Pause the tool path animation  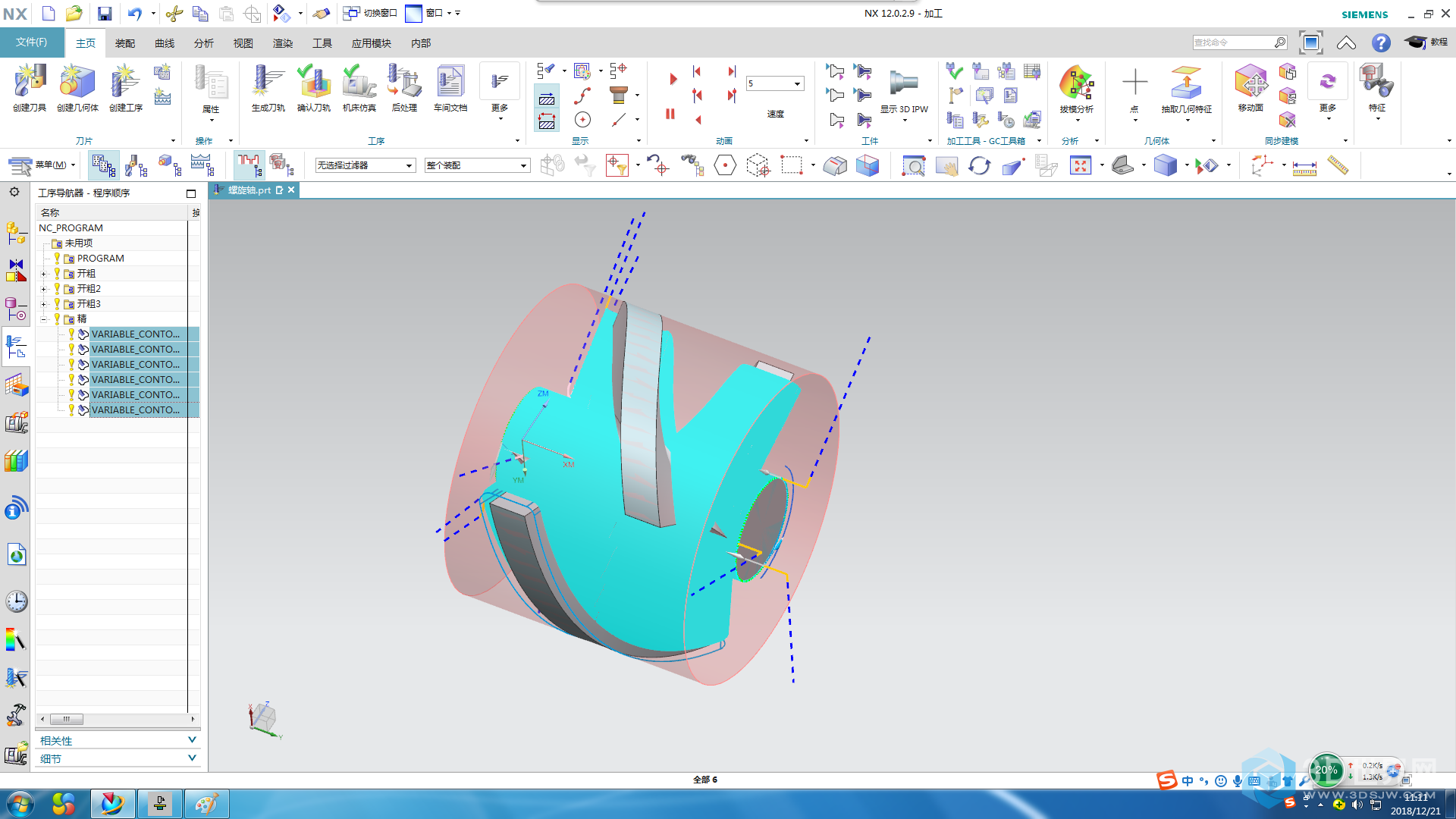[670, 114]
